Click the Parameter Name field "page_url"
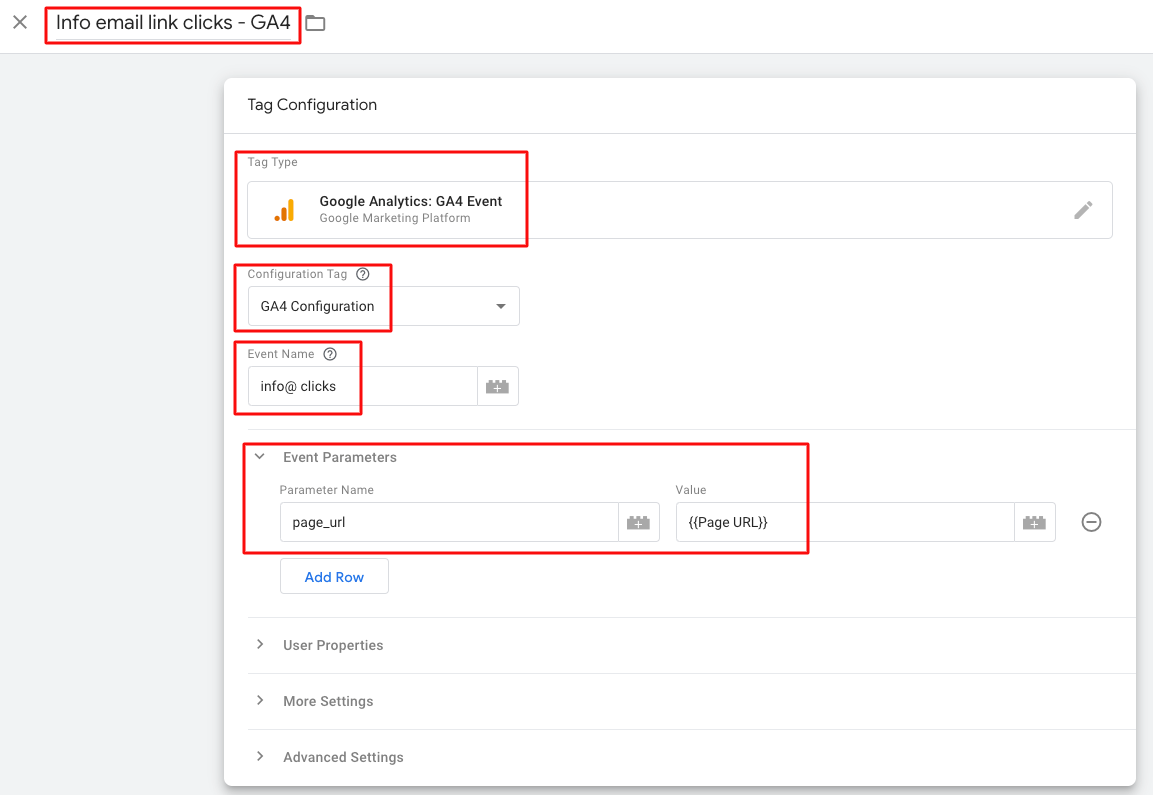 pyautogui.click(x=449, y=522)
